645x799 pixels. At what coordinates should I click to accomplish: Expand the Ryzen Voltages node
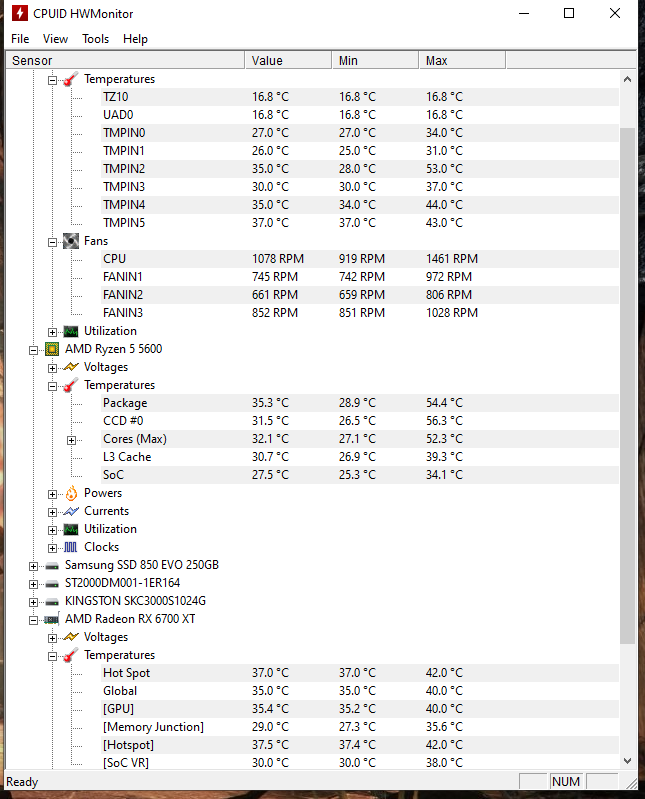pos(52,368)
